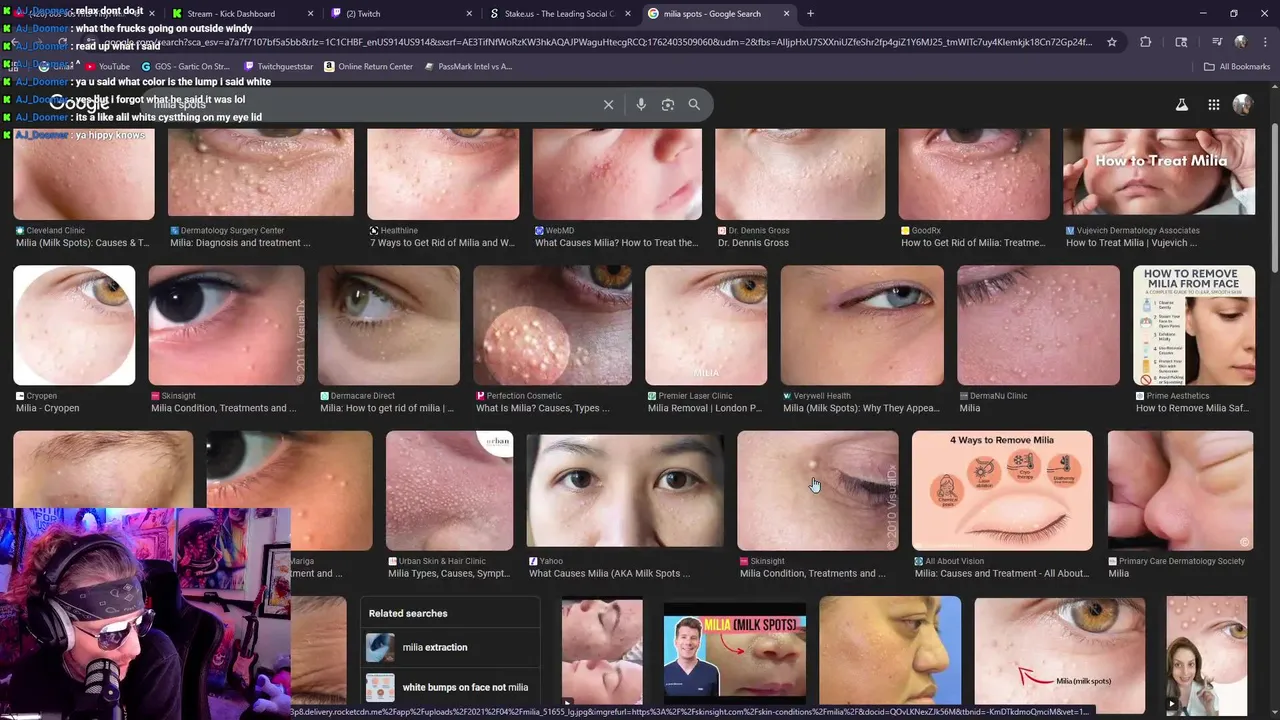Open the 4 Ways to Remove Milia graphic
This screenshot has height=720, width=1280.
click(x=1002, y=490)
